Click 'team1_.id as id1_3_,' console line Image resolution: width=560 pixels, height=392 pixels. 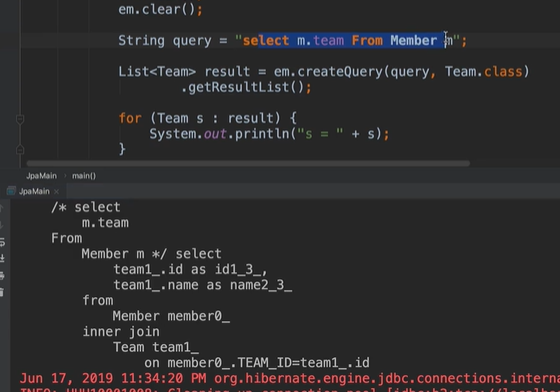click(190, 270)
